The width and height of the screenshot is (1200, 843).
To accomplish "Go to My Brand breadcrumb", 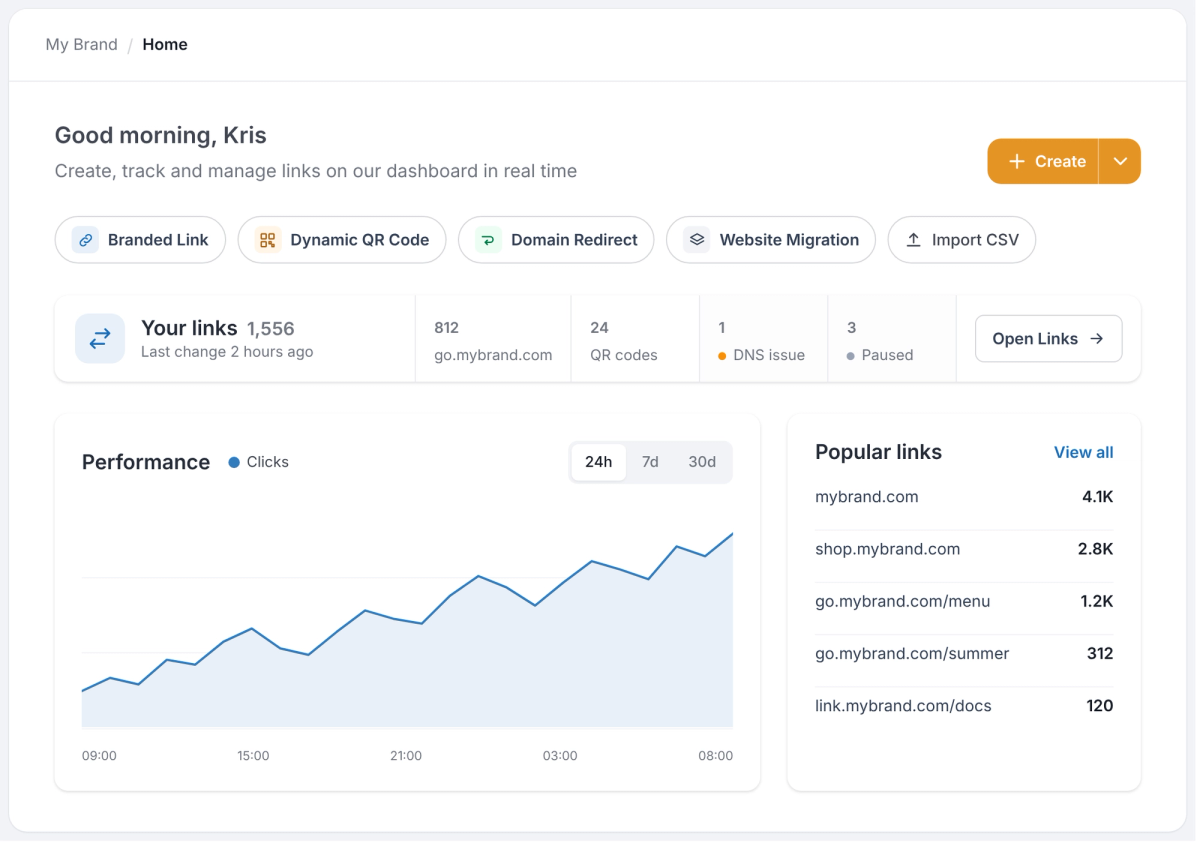I will pos(82,44).
